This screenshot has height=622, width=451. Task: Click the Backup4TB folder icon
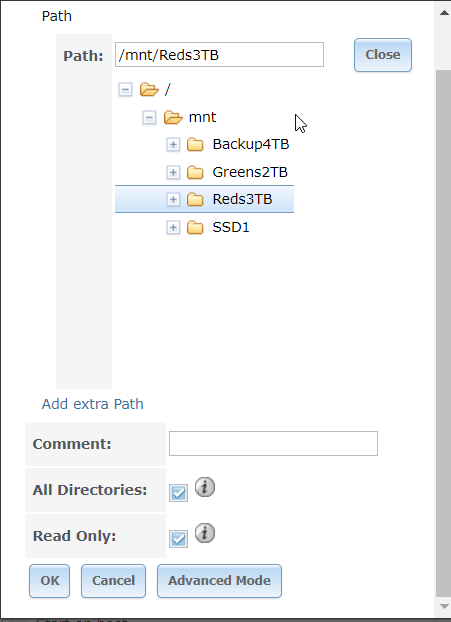coord(195,145)
